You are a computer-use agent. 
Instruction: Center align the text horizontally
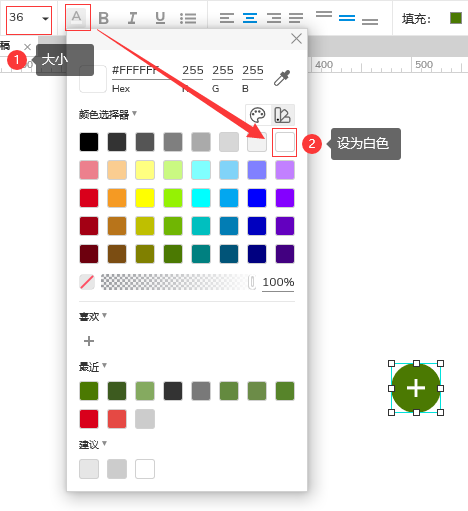[250, 18]
